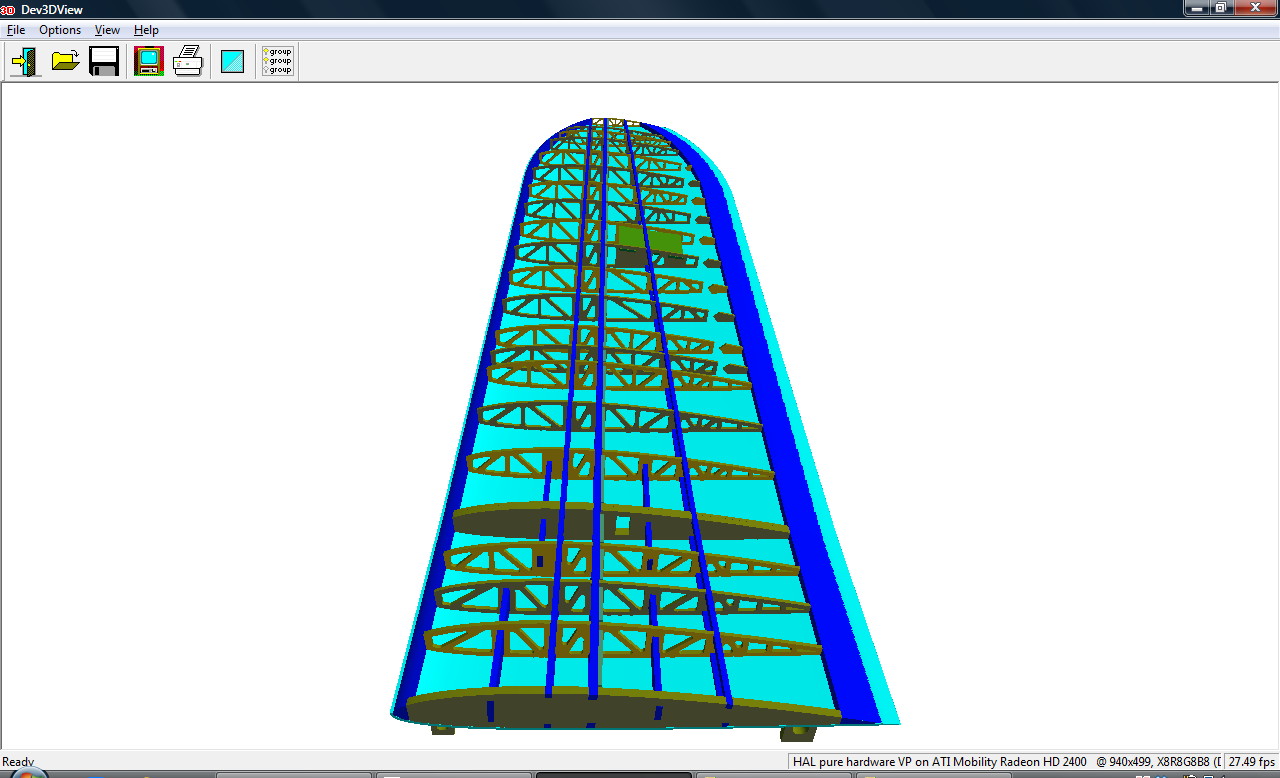Image resolution: width=1280 pixels, height=778 pixels.
Task: Save the model with the floppy disk icon
Action: [104, 61]
